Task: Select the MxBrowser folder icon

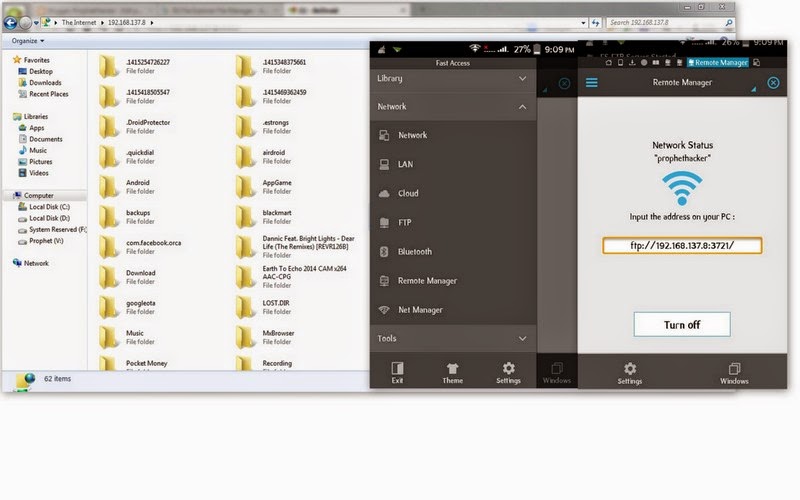Action: pyautogui.click(x=245, y=337)
